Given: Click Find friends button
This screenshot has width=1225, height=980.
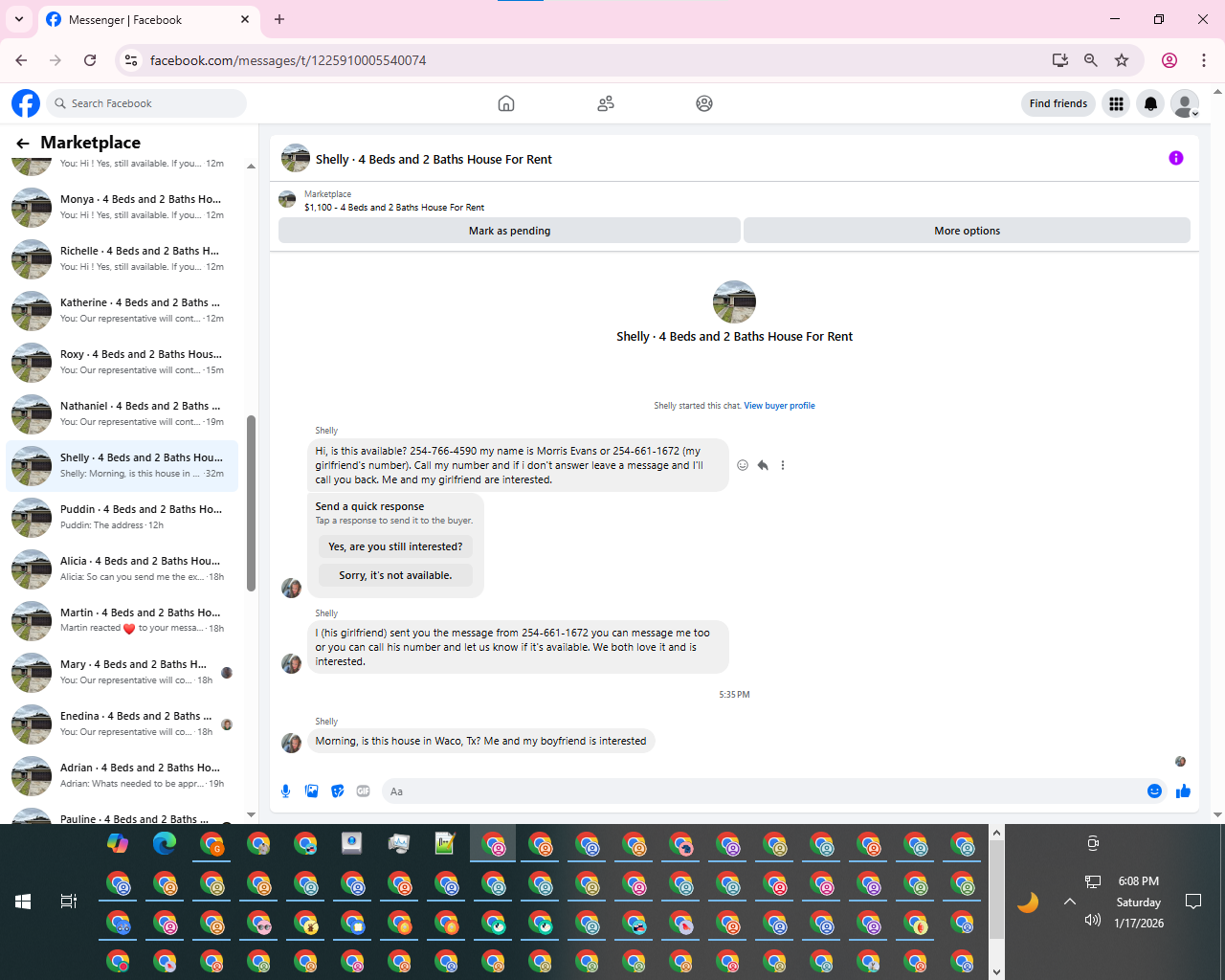Looking at the screenshot, I should [1058, 103].
